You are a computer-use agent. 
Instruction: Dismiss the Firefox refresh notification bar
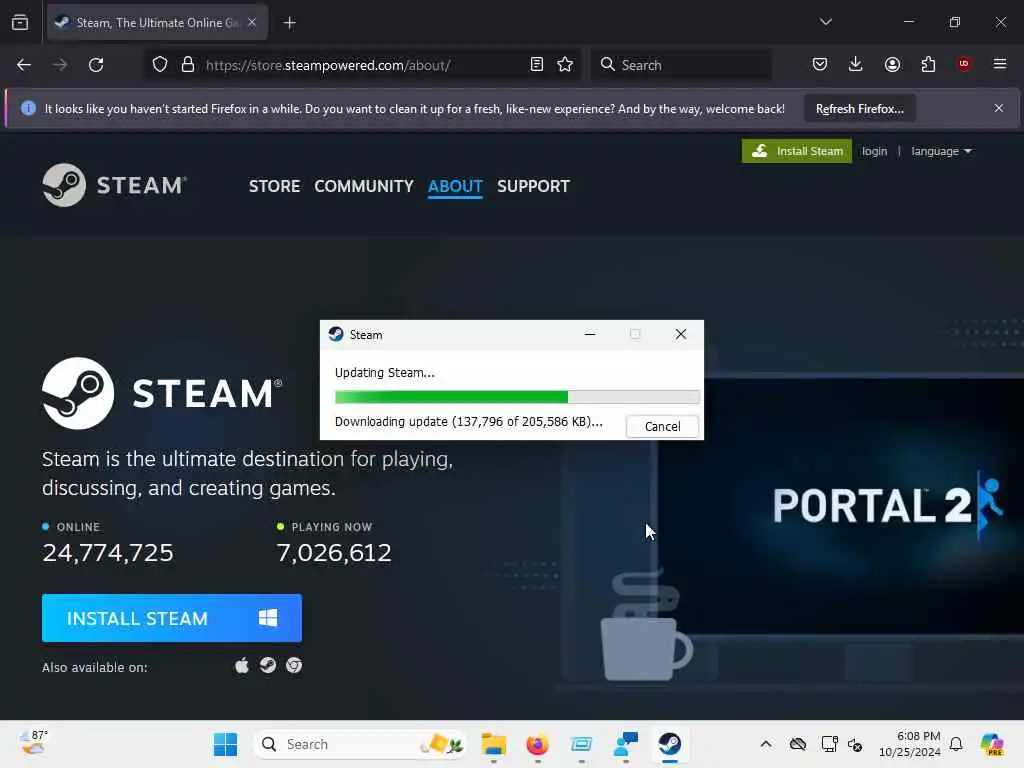(999, 108)
